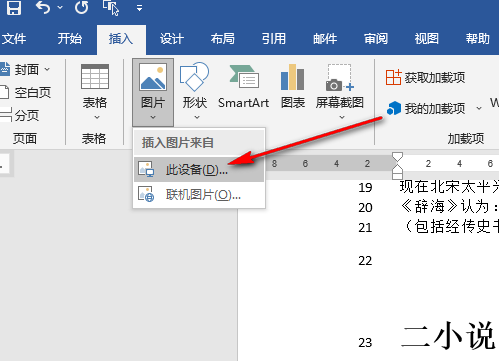Click 获取加载项 get add-ins
The height and width of the screenshot is (361, 499).
(425, 77)
